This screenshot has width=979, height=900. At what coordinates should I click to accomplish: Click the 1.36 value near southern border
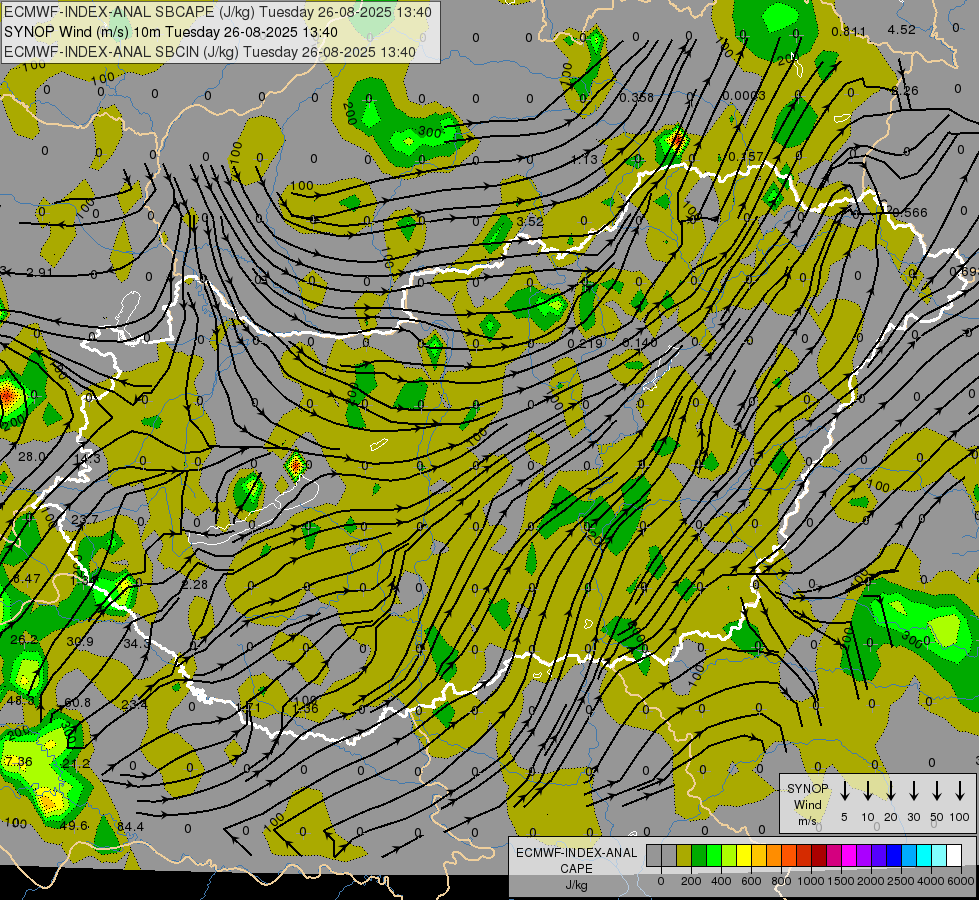click(305, 708)
